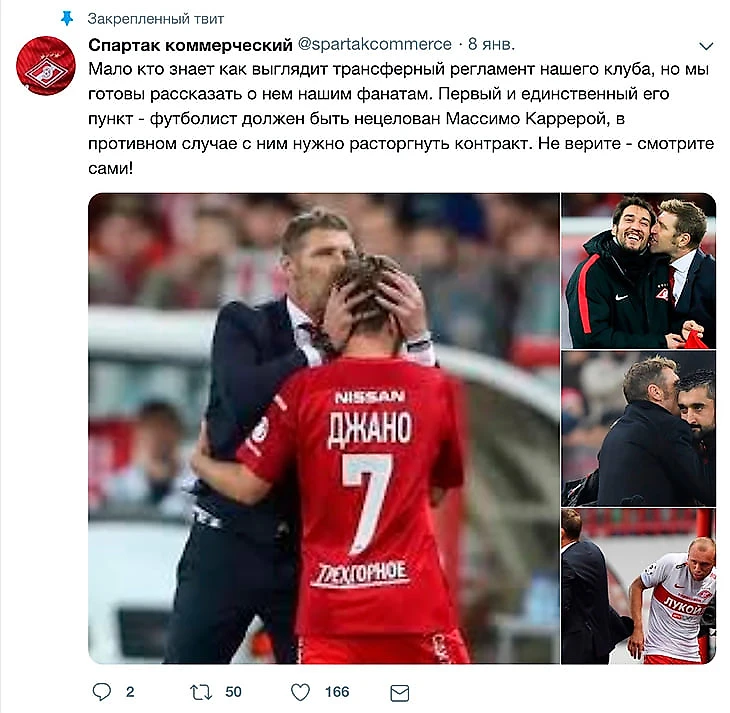The image size is (730, 713).
Task: Click the blue pinned tweet pin icon
Action: 68,19
